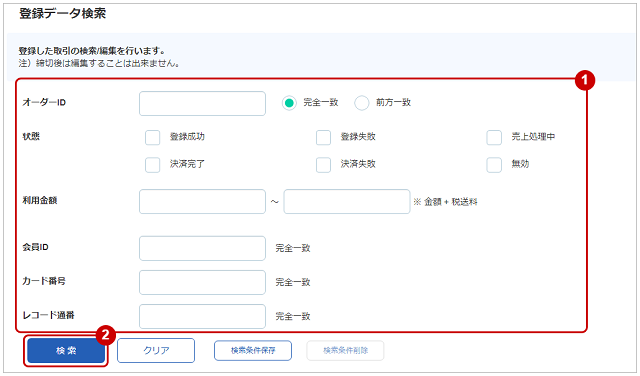Click the クリア button
This screenshot has height=376, width=640.
(156, 351)
